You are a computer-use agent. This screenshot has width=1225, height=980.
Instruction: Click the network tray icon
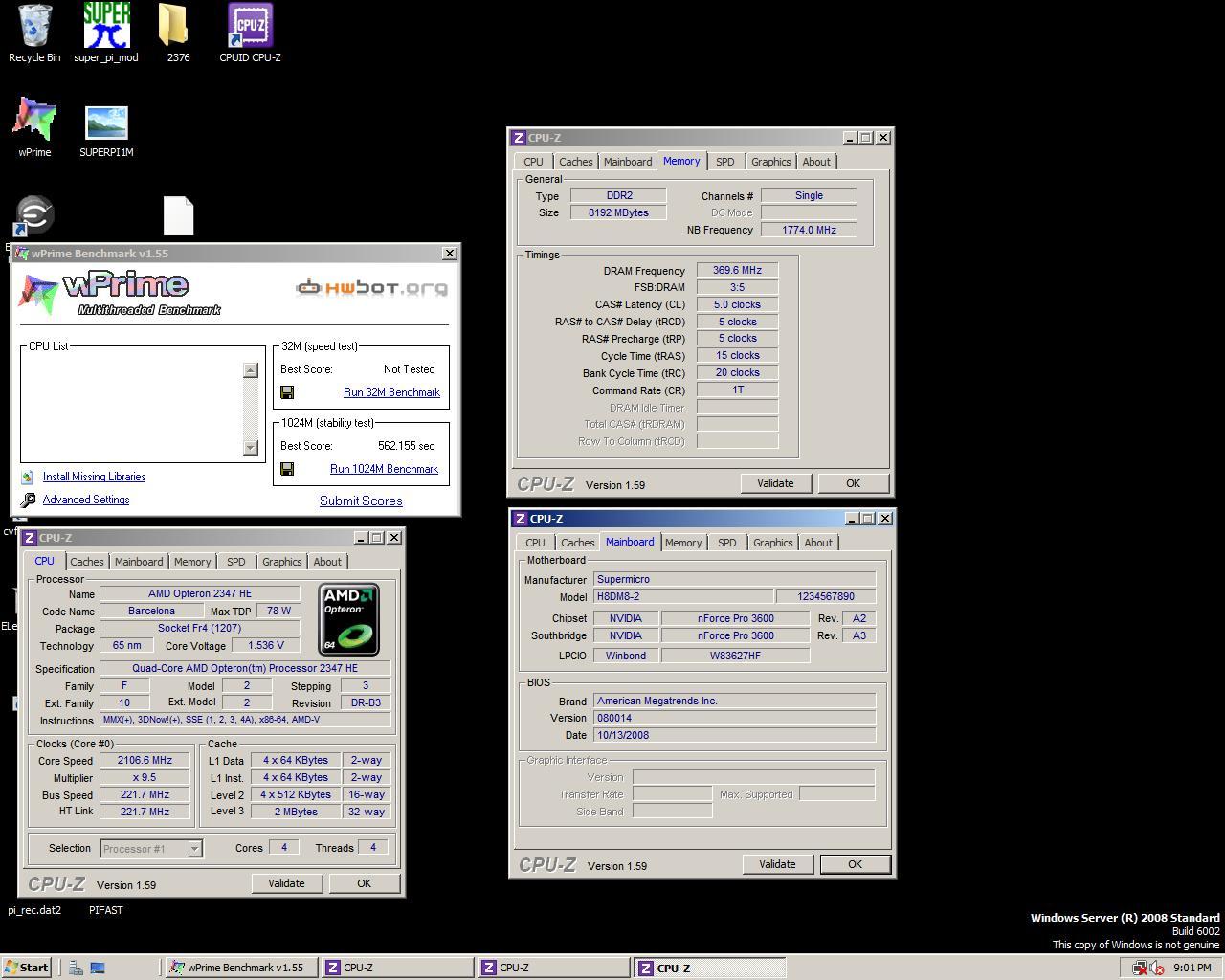tap(1140, 968)
